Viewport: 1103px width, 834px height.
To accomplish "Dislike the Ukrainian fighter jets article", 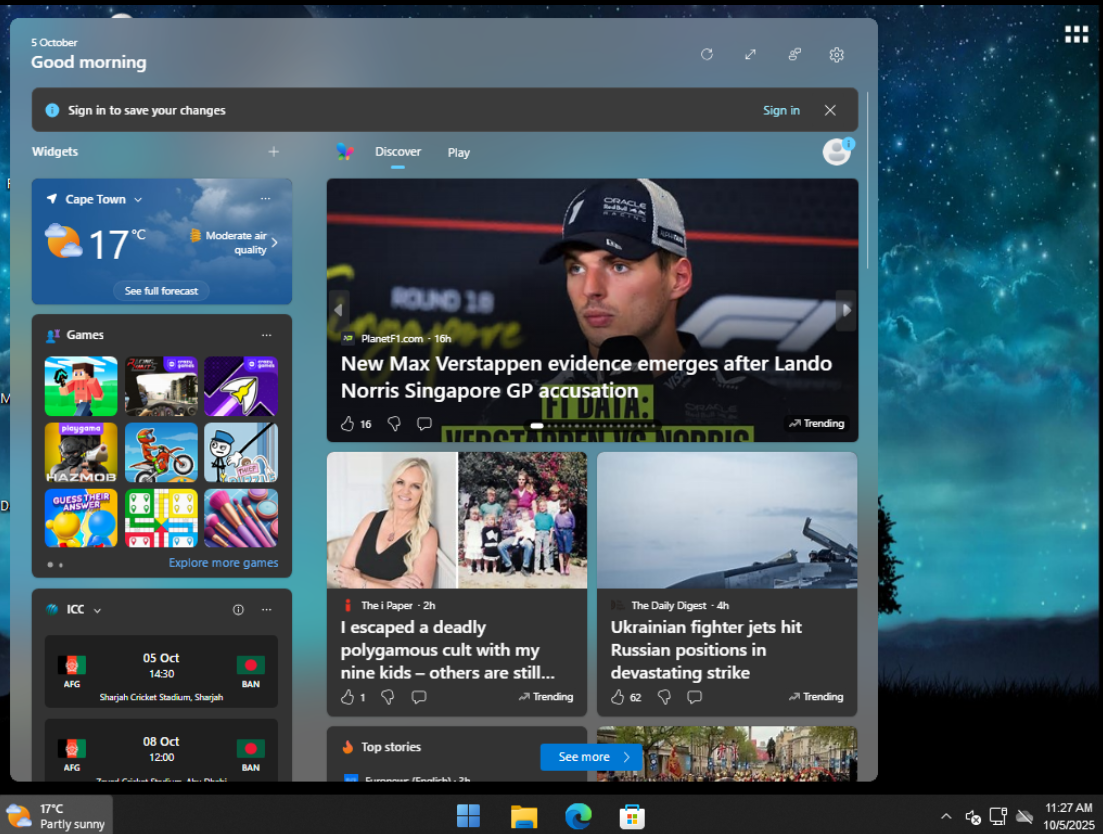I will pyautogui.click(x=664, y=697).
